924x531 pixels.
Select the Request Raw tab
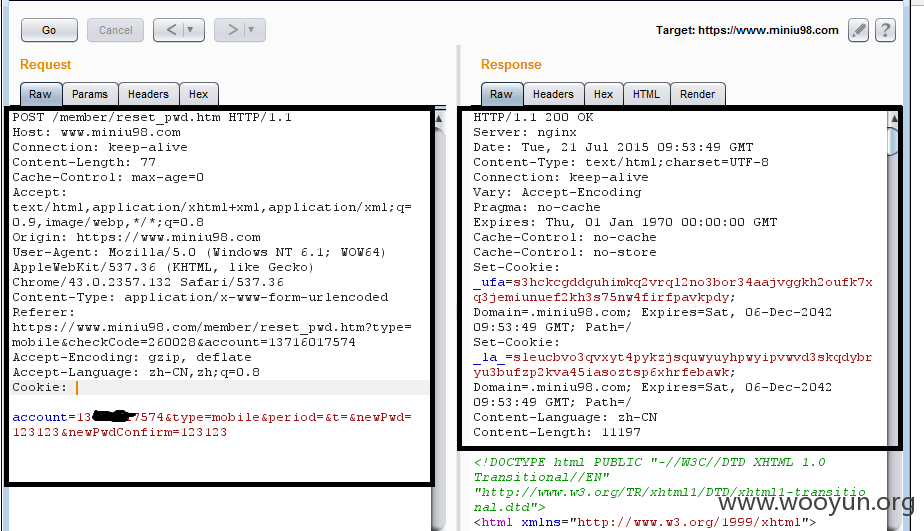pyautogui.click(x=40, y=94)
